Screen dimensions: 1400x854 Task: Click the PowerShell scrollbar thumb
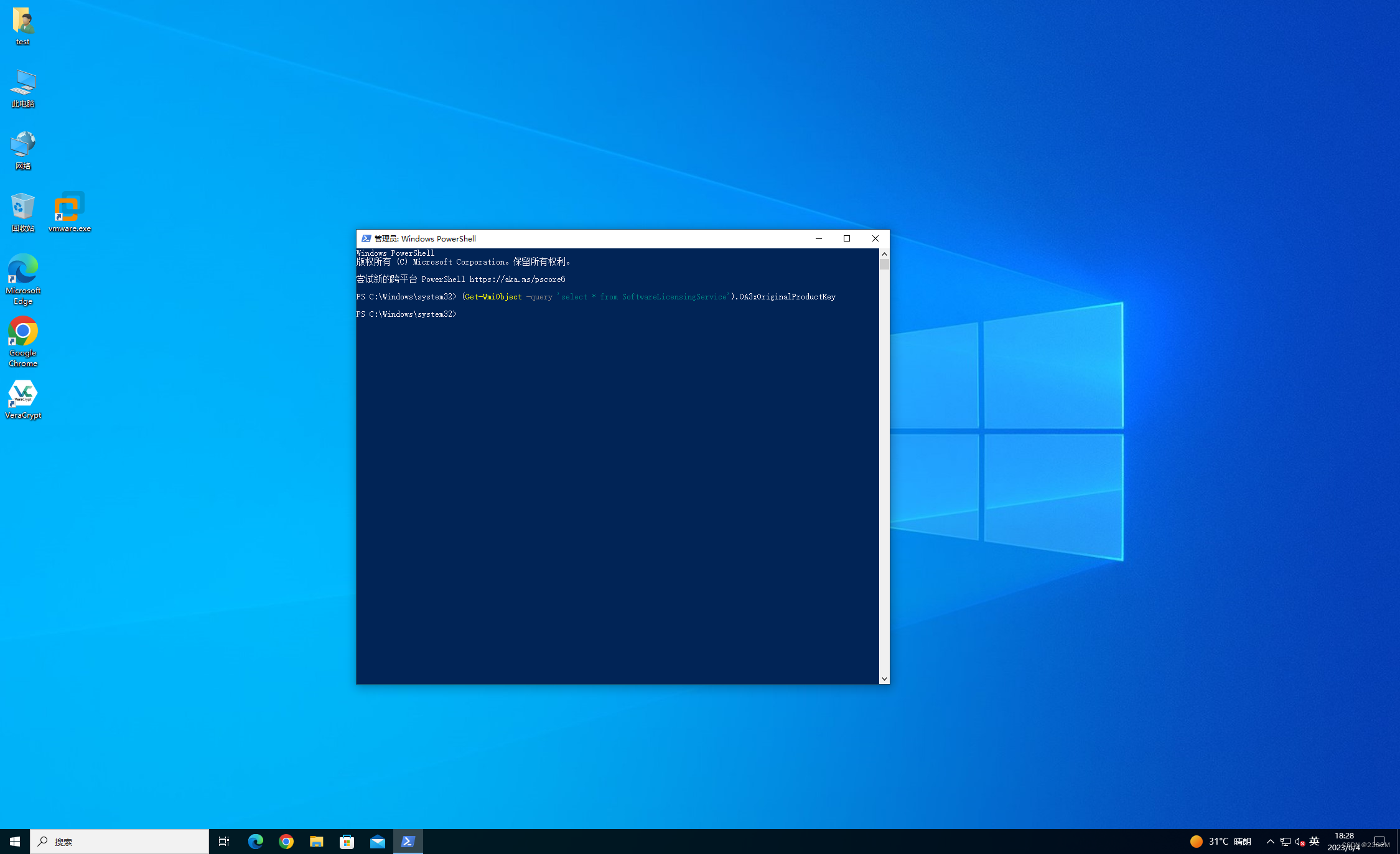tap(884, 265)
